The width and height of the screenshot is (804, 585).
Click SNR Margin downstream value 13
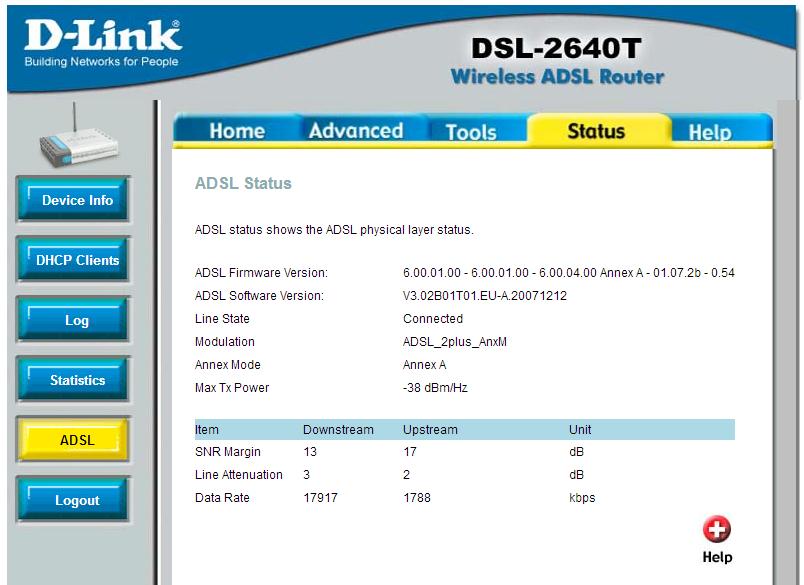[x=310, y=452]
